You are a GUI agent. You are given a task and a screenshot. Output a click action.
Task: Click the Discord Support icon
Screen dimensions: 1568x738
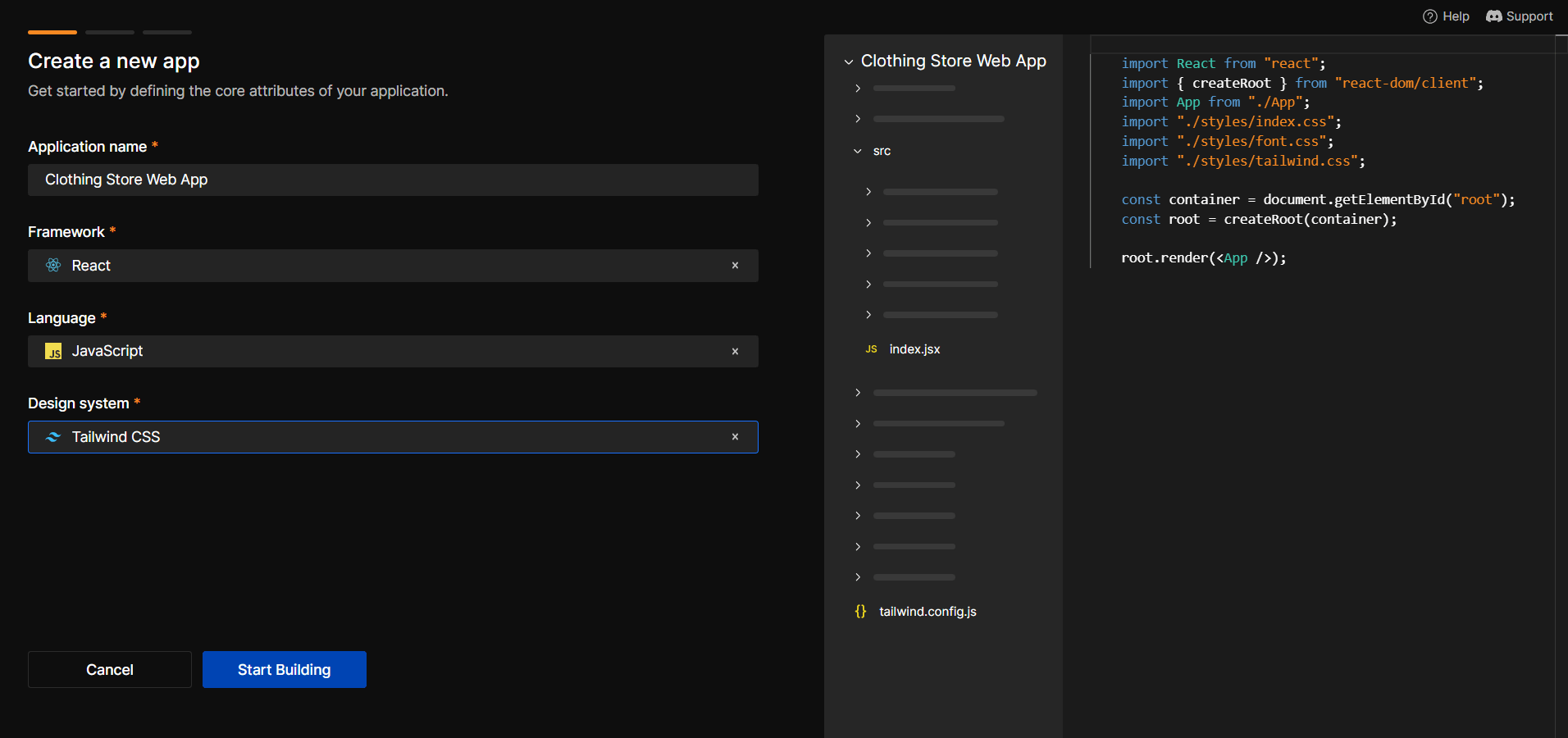[1494, 16]
